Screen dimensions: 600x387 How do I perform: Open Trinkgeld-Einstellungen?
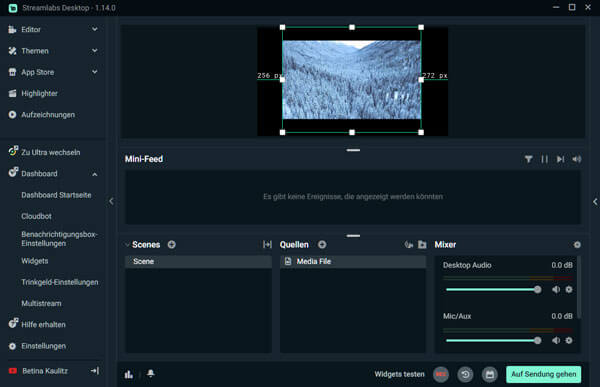coord(60,282)
